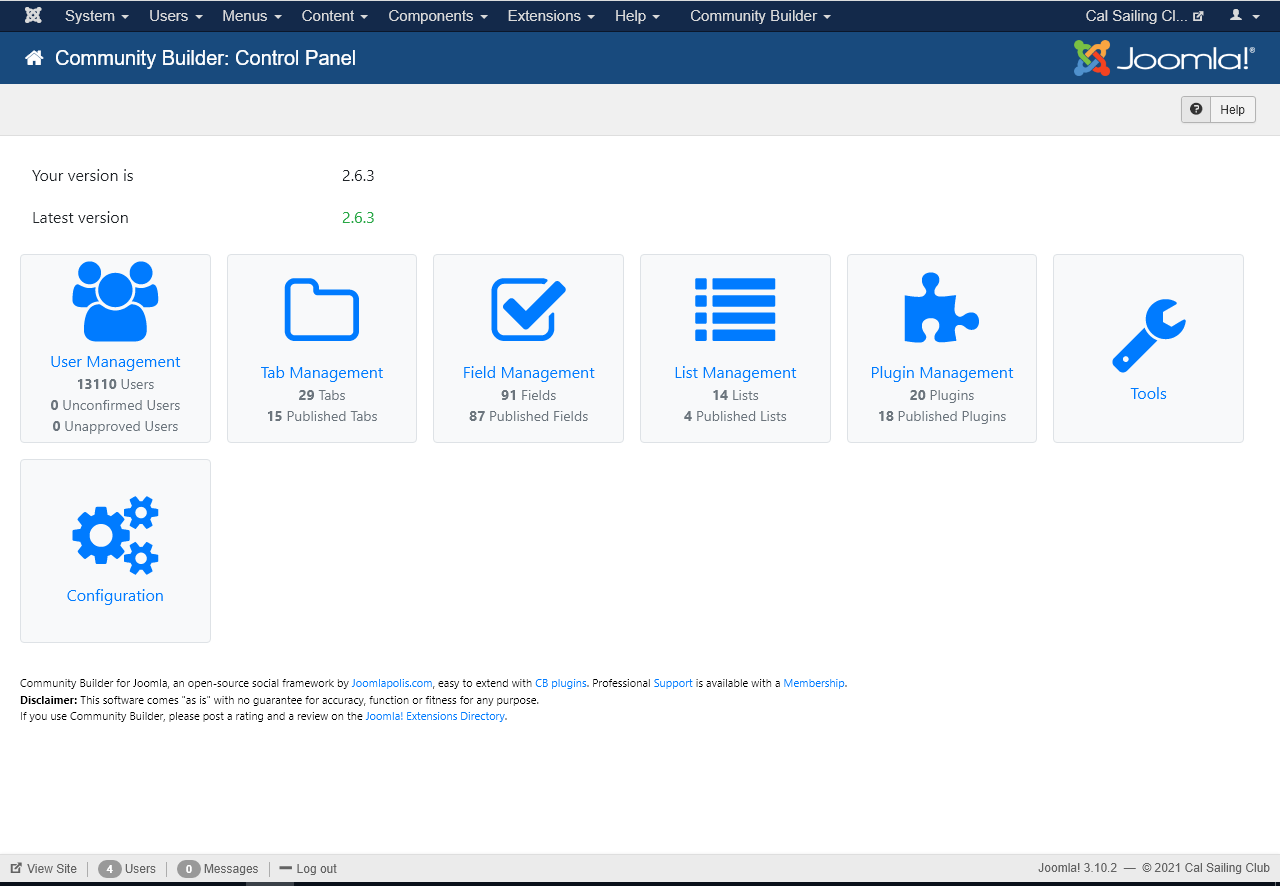Click the Your version is label
The height and width of the screenshot is (886, 1280).
click(83, 176)
